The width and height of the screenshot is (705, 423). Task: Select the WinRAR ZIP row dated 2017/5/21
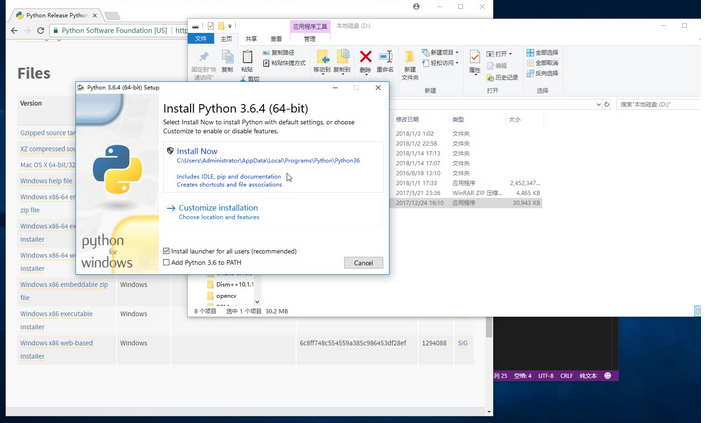click(x=468, y=193)
